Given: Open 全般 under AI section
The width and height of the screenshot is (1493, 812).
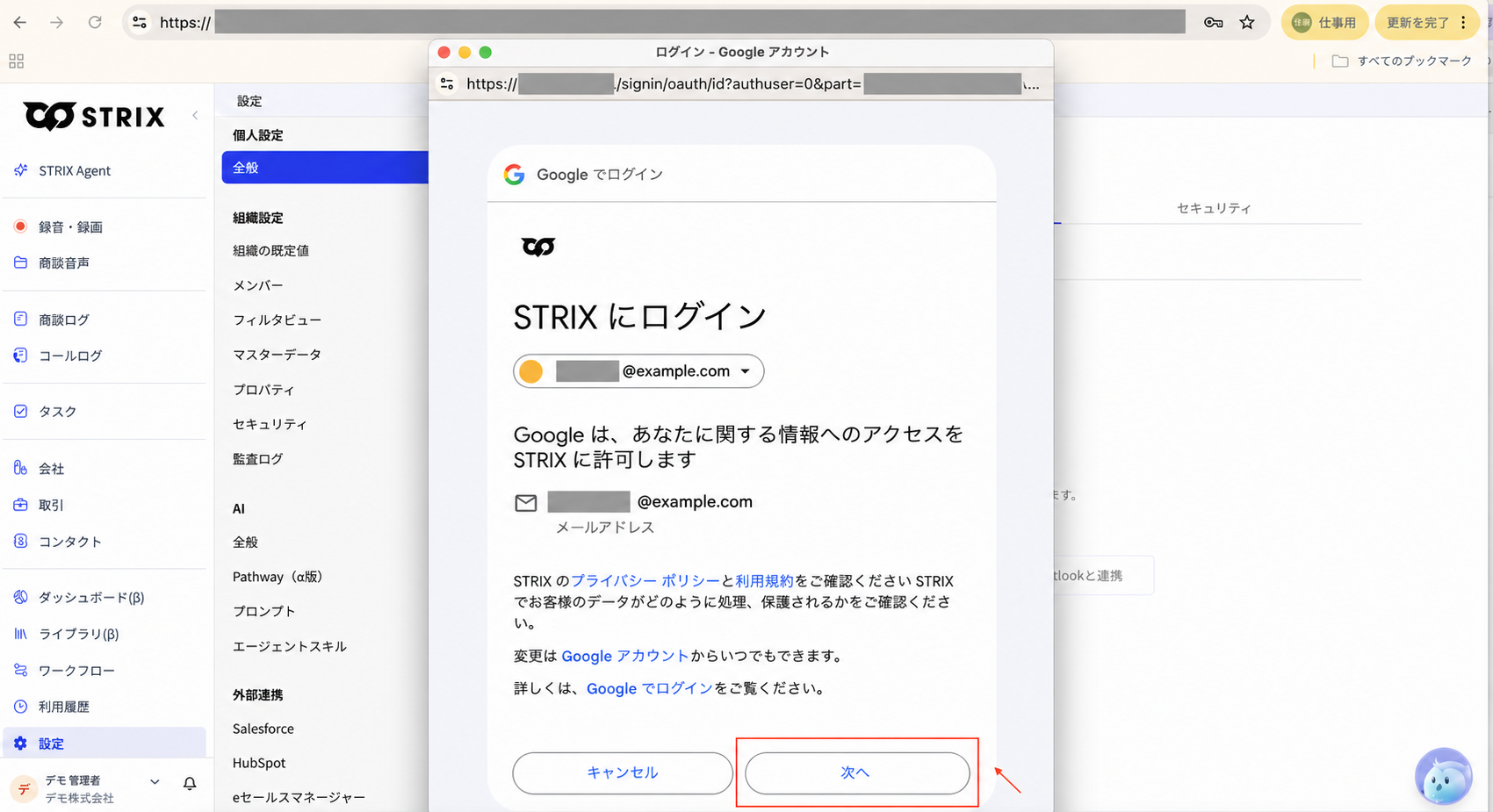Looking at the screenshot, I should (245, 543).
